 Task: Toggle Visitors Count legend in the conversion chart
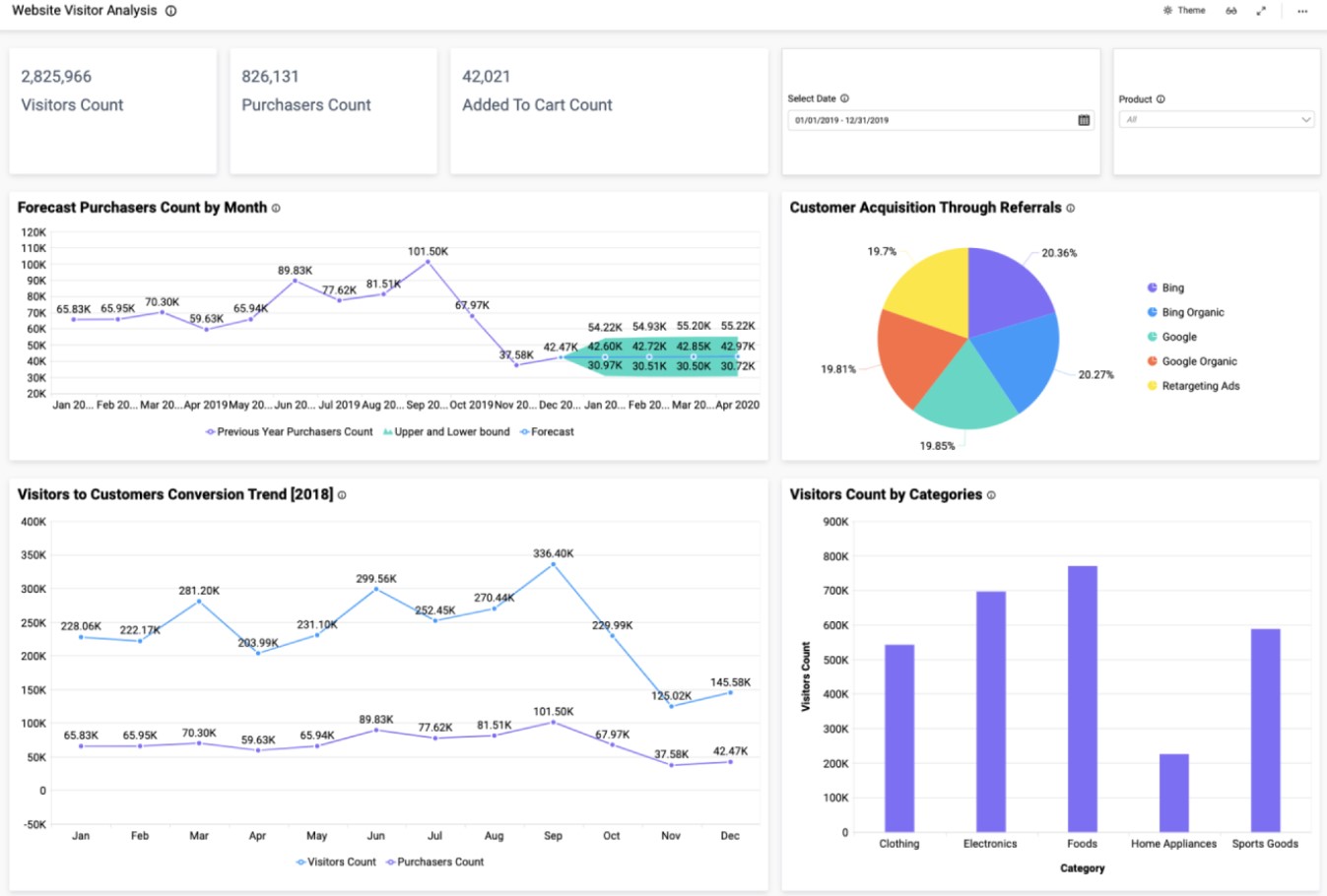tap(336, 863)
